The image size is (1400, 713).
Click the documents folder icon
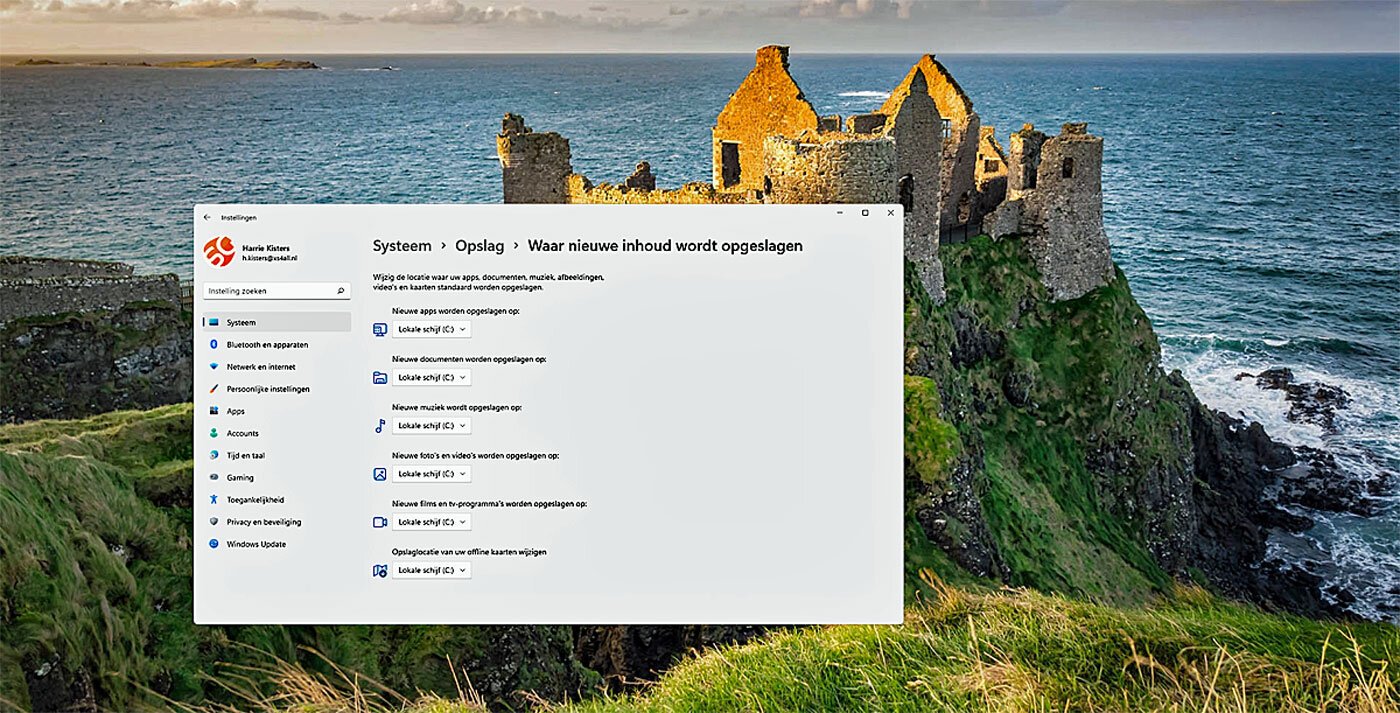(x=380, y=377)
